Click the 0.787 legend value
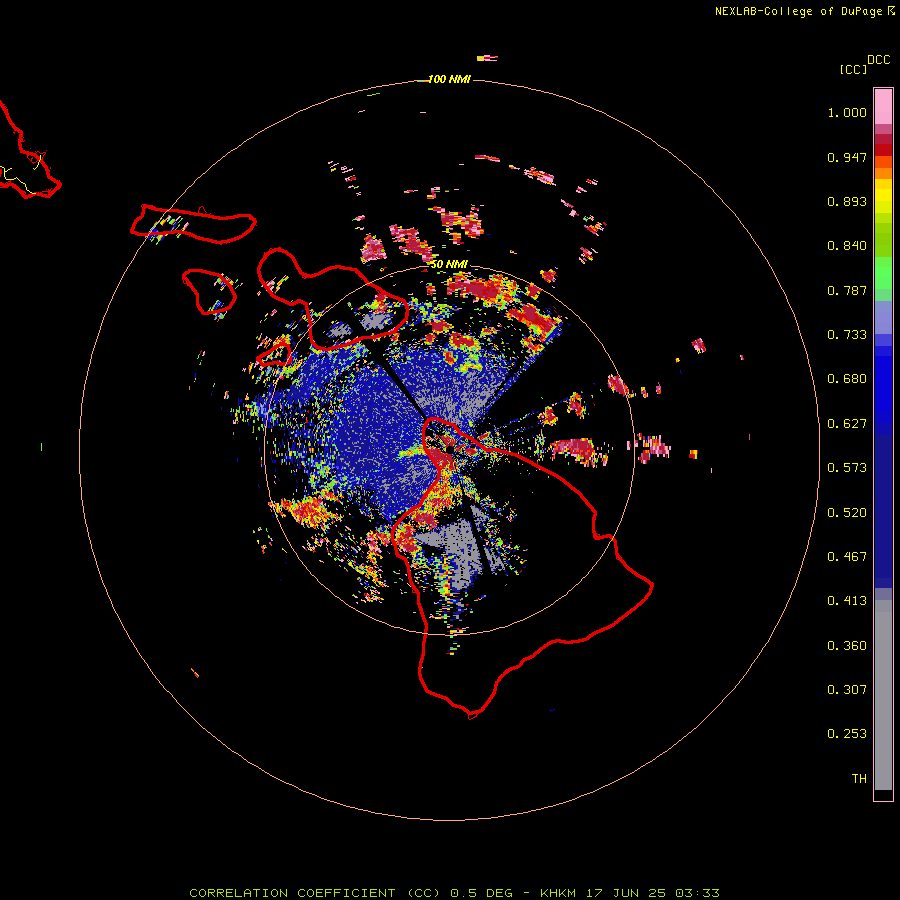Image resolution: width=900 pixels, height=900 pixels. click(x=847, y=290)
